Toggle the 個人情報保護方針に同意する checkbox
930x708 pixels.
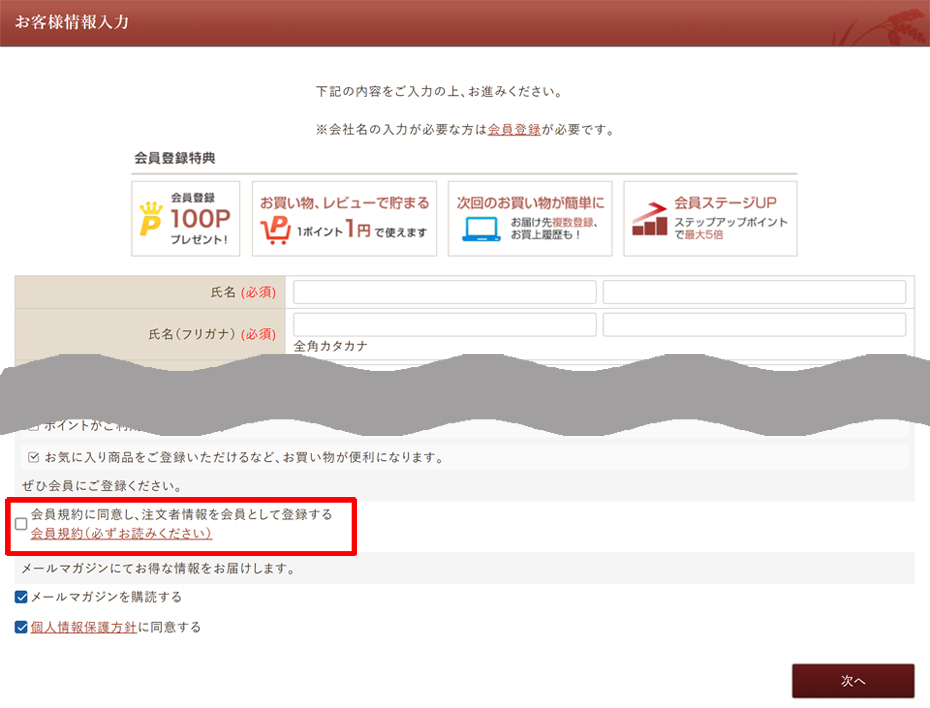coord(21,628)
